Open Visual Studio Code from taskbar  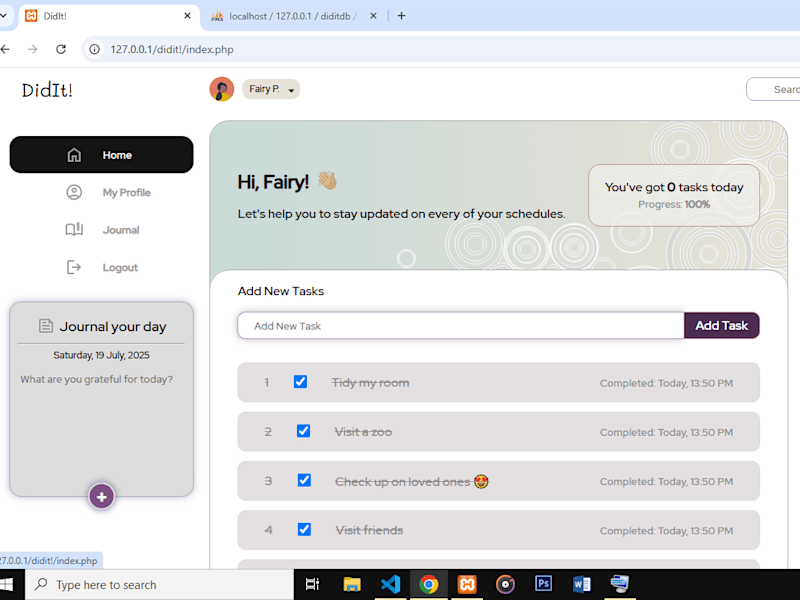(391, 584)
